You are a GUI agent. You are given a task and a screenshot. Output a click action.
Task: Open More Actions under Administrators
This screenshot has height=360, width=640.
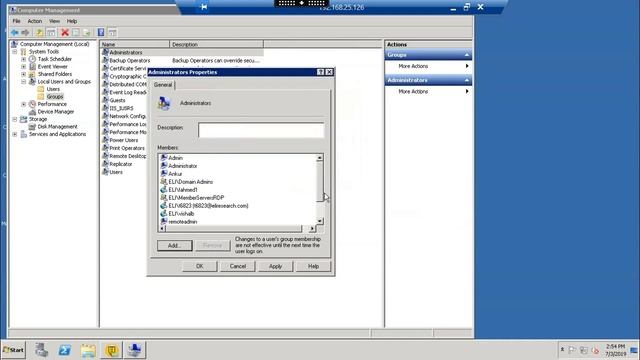413,91
